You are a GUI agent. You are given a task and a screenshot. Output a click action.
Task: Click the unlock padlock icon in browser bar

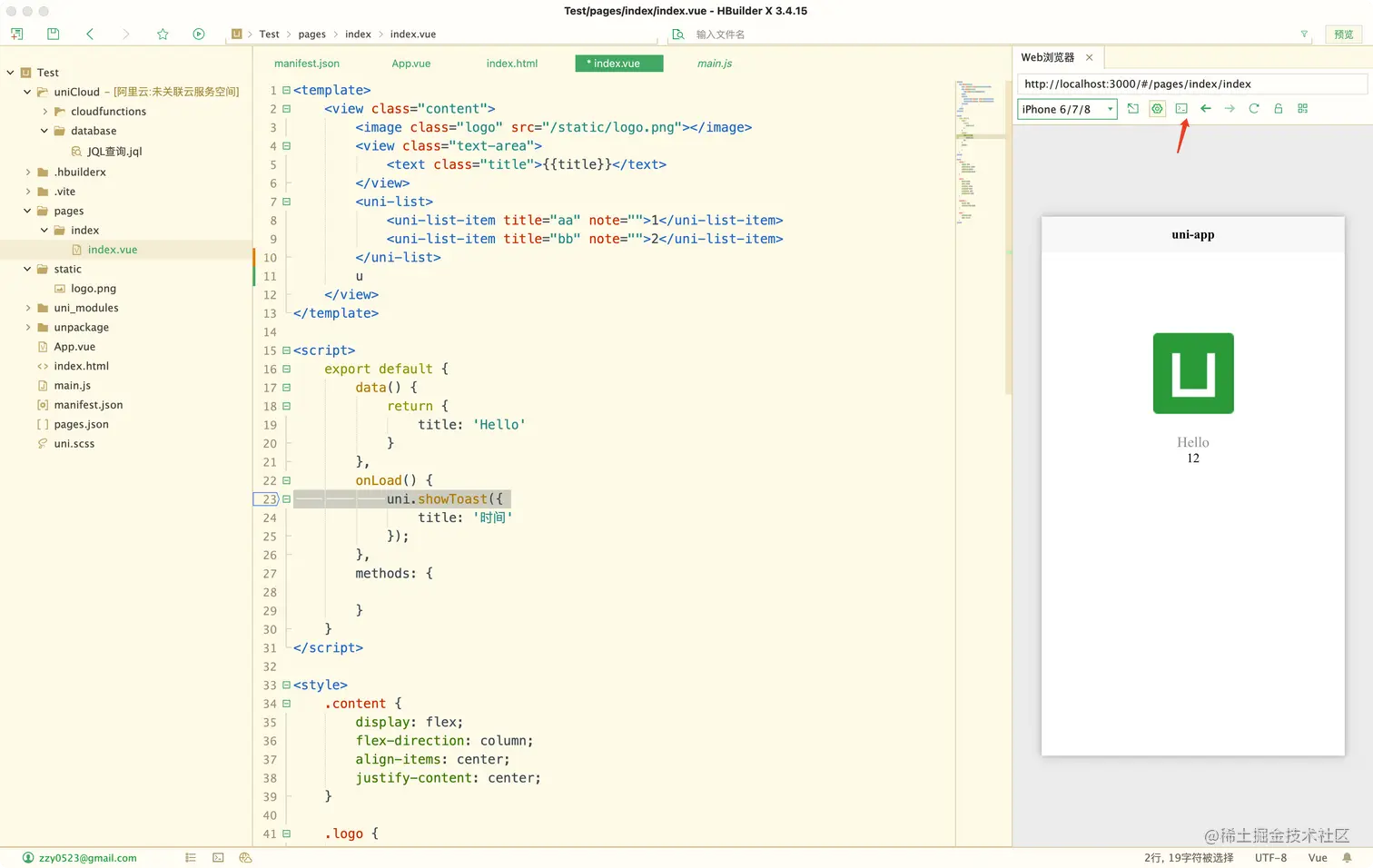pyautogui.click(x=1279, y=108)
